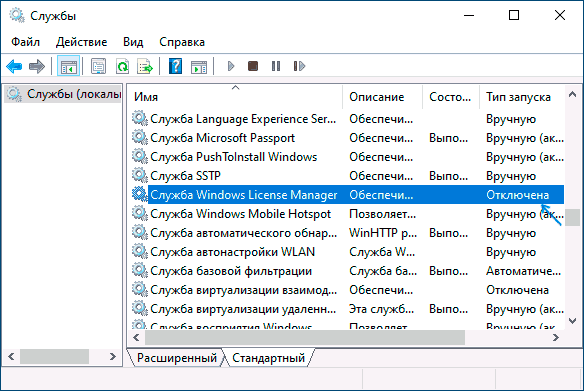
Task: Click gear icon of Windows Mobile Hotspot row
Action: pyautogui.click(x=140, y=213)
